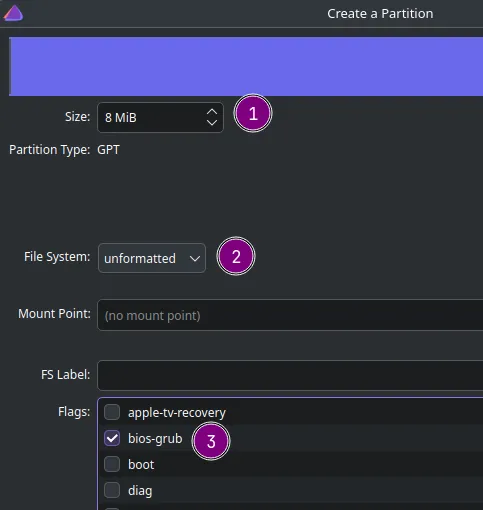Select the GPT partition type text
The width and height of the screenshot is (483, 510).
[108, 150]
